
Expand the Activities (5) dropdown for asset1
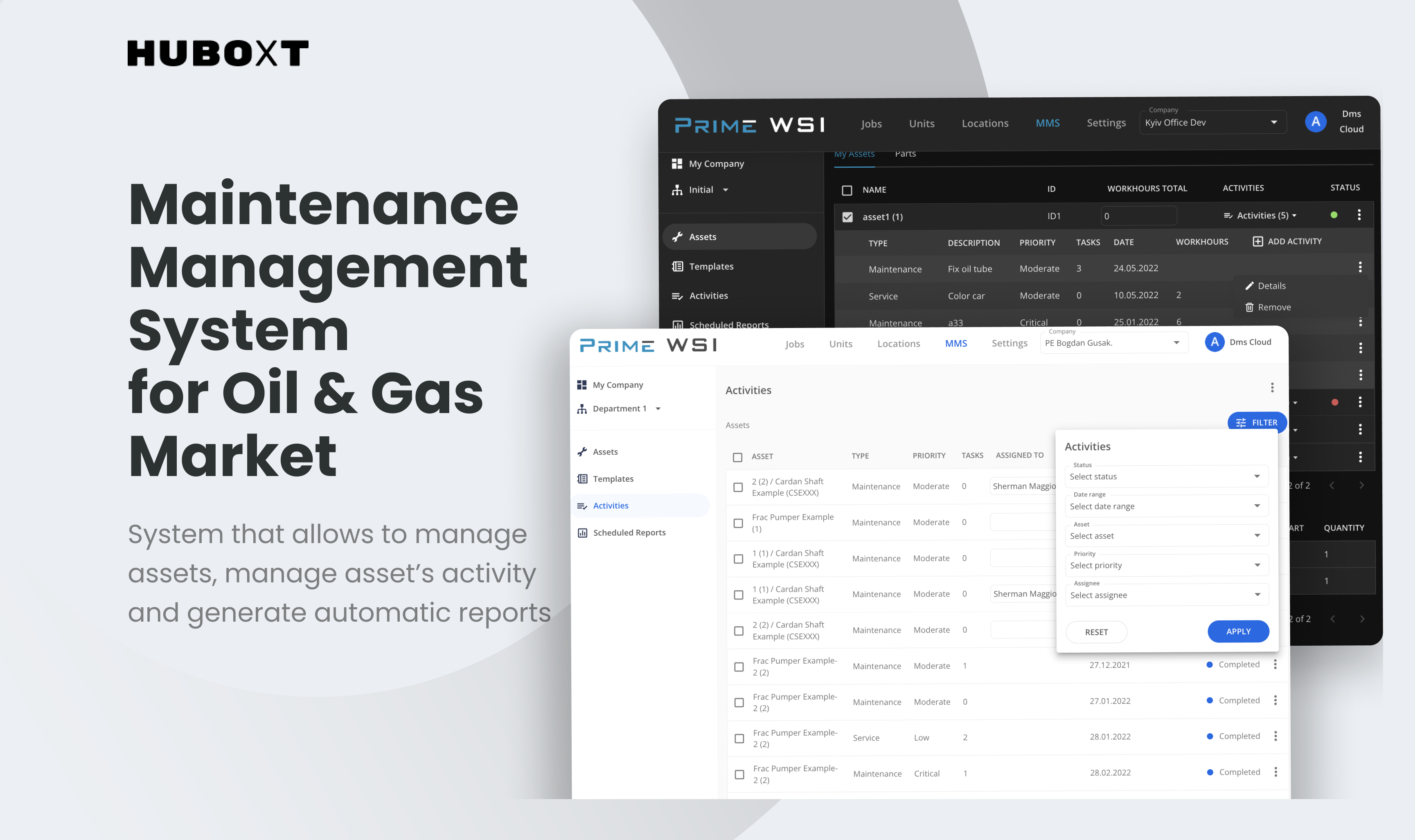(x=1260, y=216)
